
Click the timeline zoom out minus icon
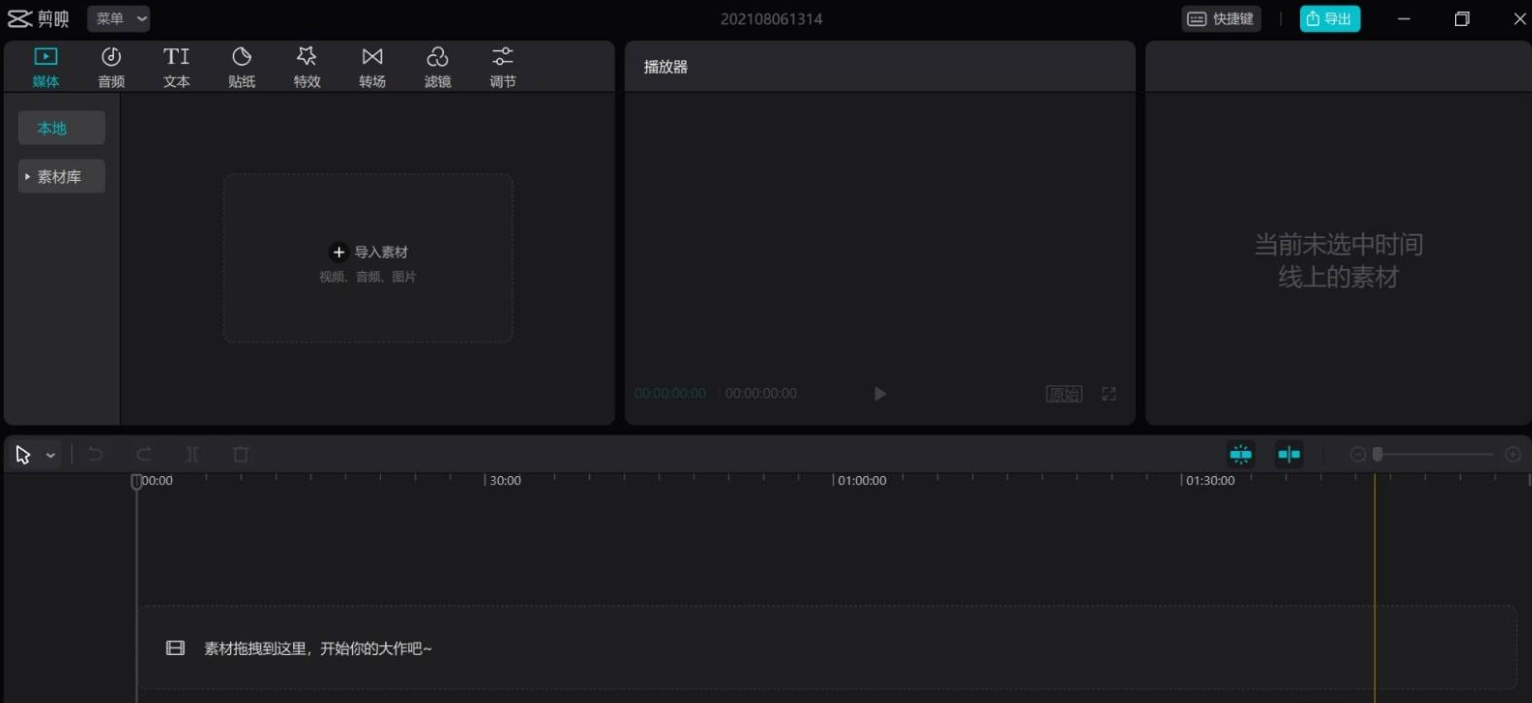pos(1358,454)
